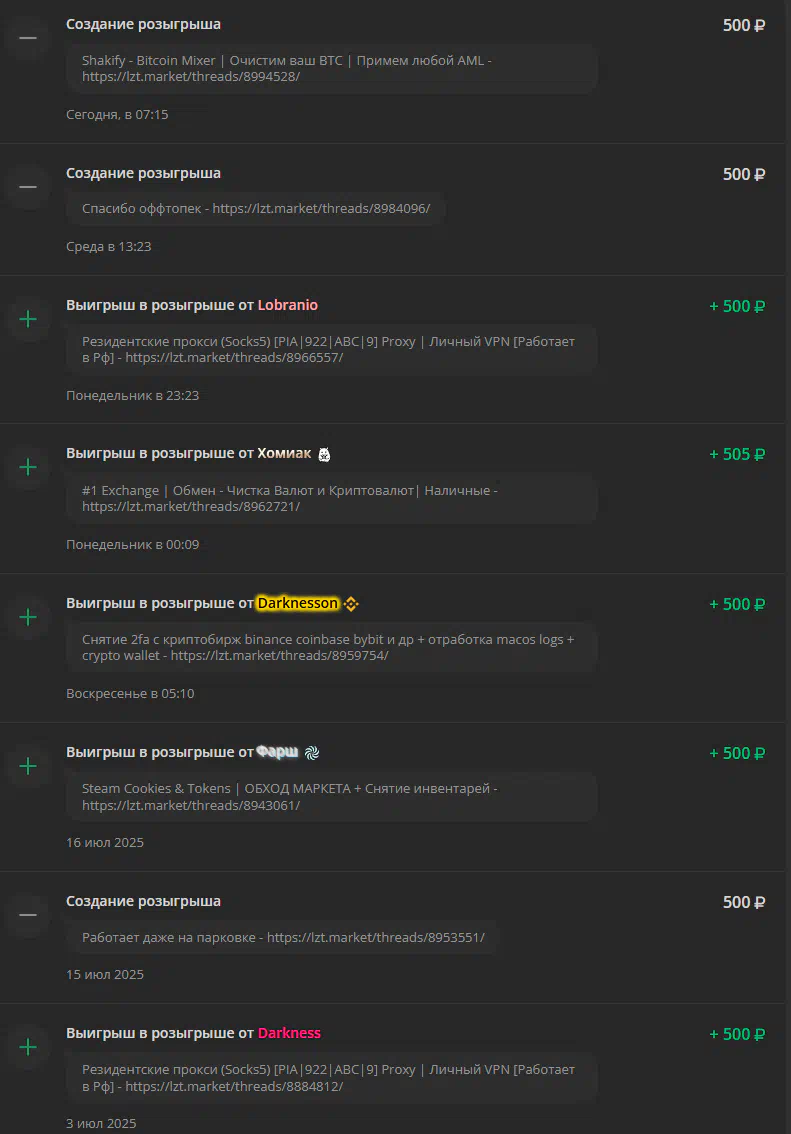Viewport: 791px width, 1134px height.
Task: Click plus icon beside Фарш giveaway win
Action: click(x=27, y=766)
